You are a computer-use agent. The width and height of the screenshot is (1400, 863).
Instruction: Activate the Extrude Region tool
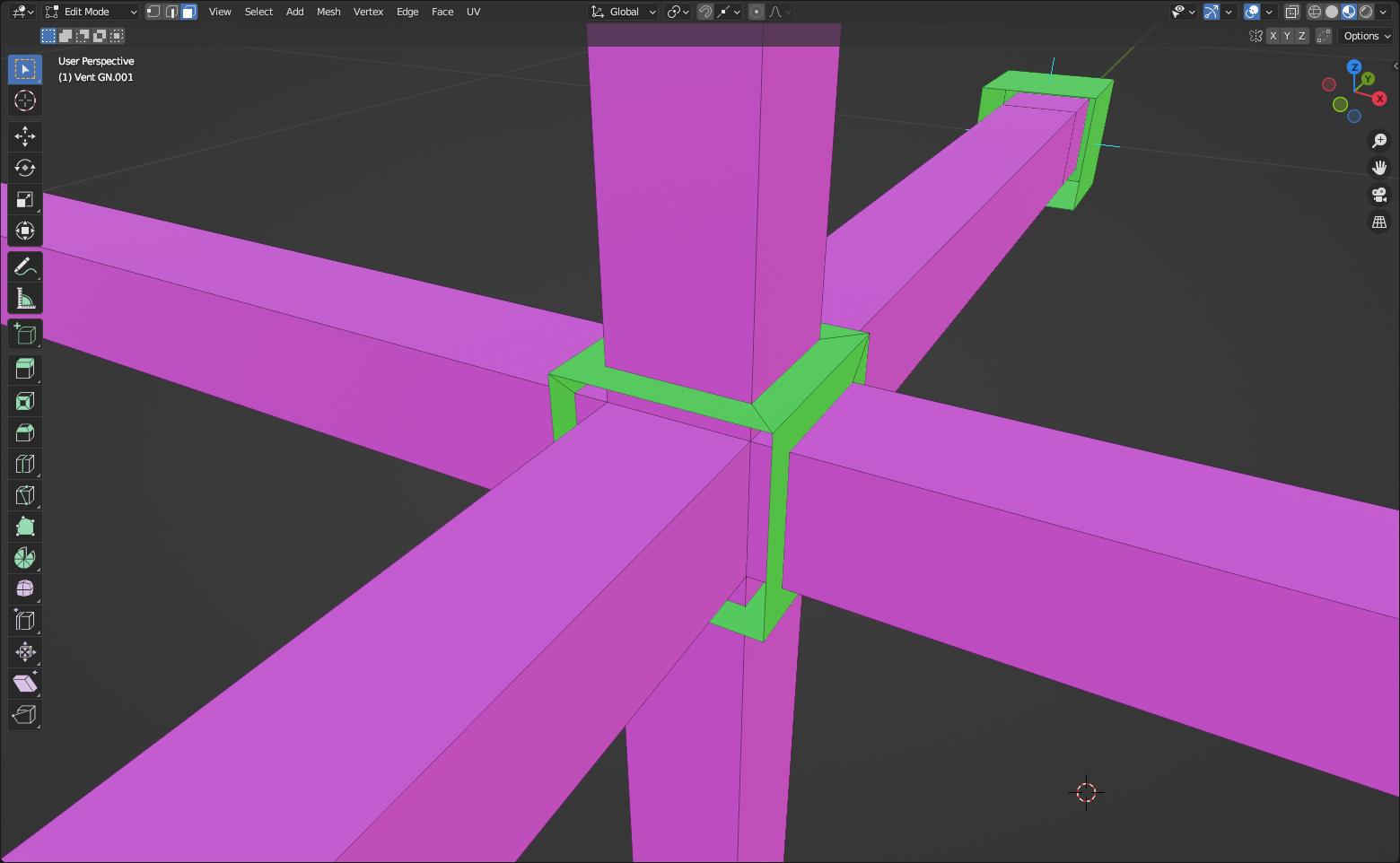coord(25,370)
